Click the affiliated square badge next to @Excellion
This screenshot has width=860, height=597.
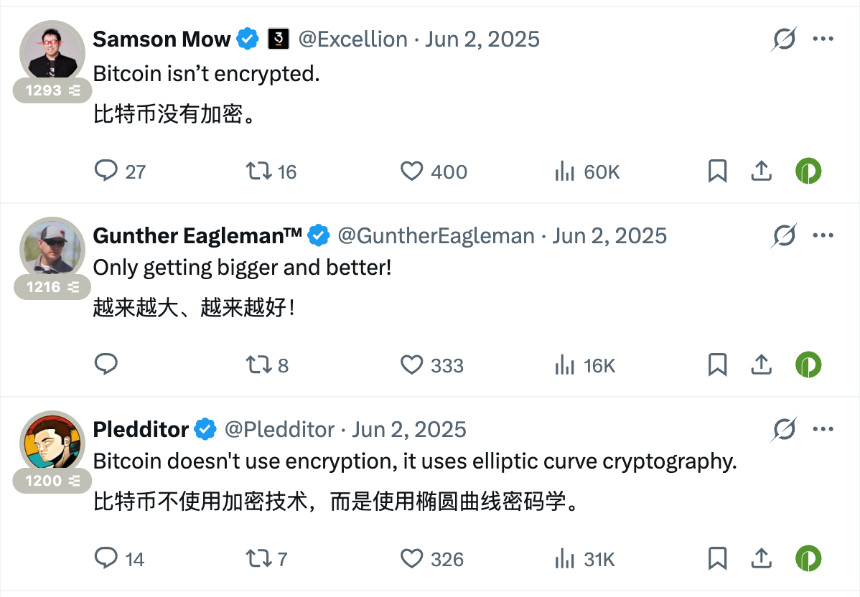click(x=276, y=39)
